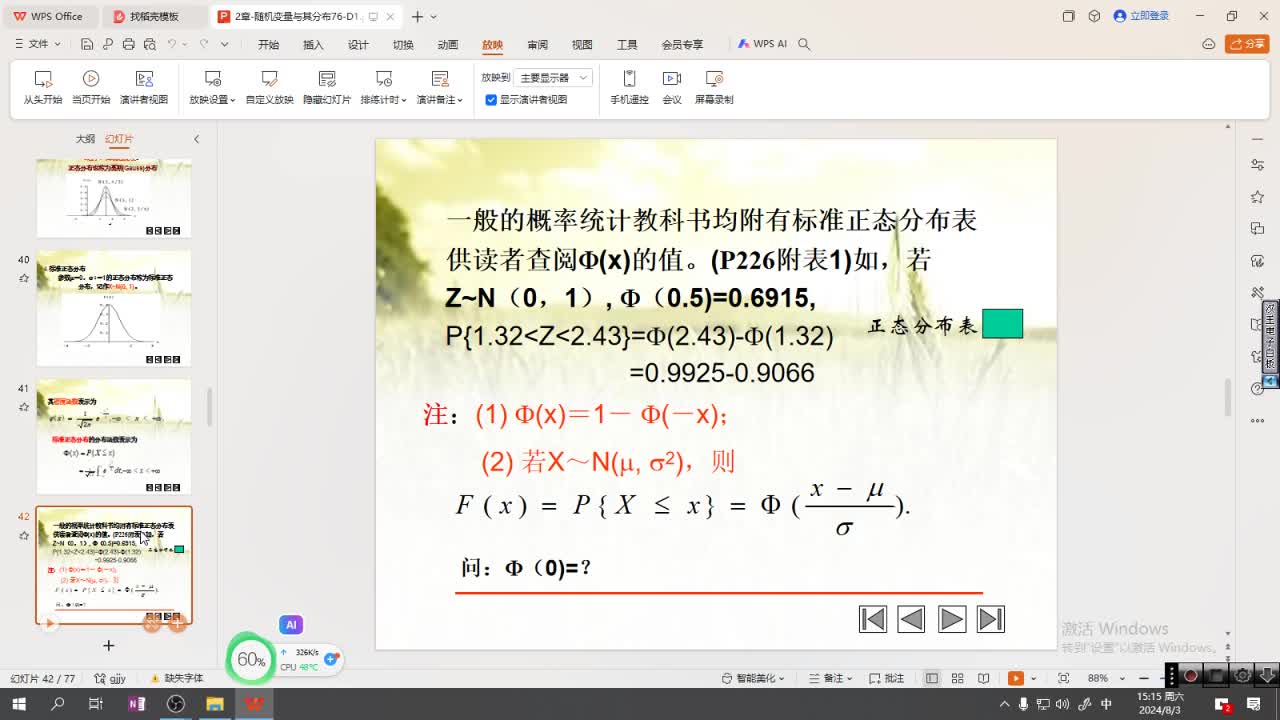Click the save icon in quick toolbar

87,44
